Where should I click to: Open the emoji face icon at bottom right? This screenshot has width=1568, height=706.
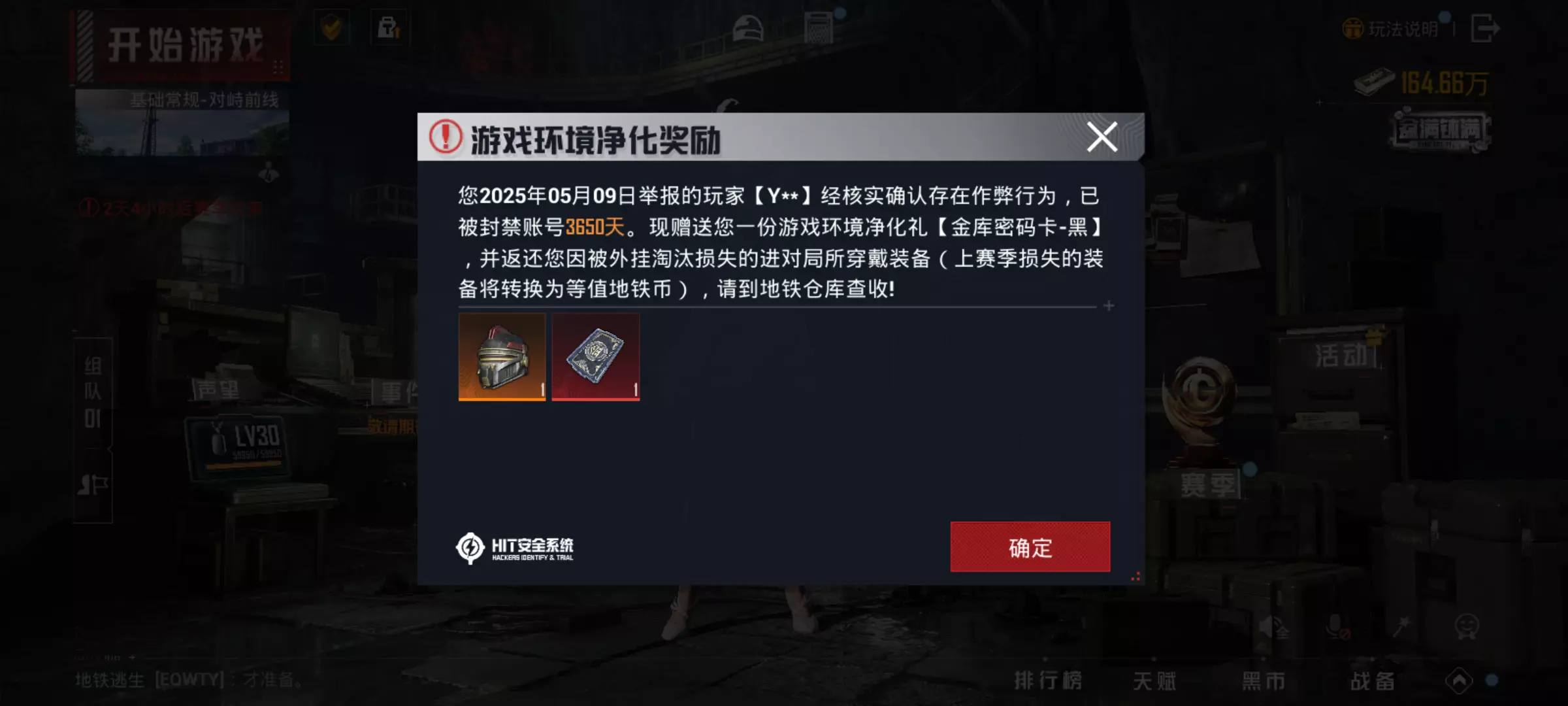pyautogui.click(x=1467, y=626)
